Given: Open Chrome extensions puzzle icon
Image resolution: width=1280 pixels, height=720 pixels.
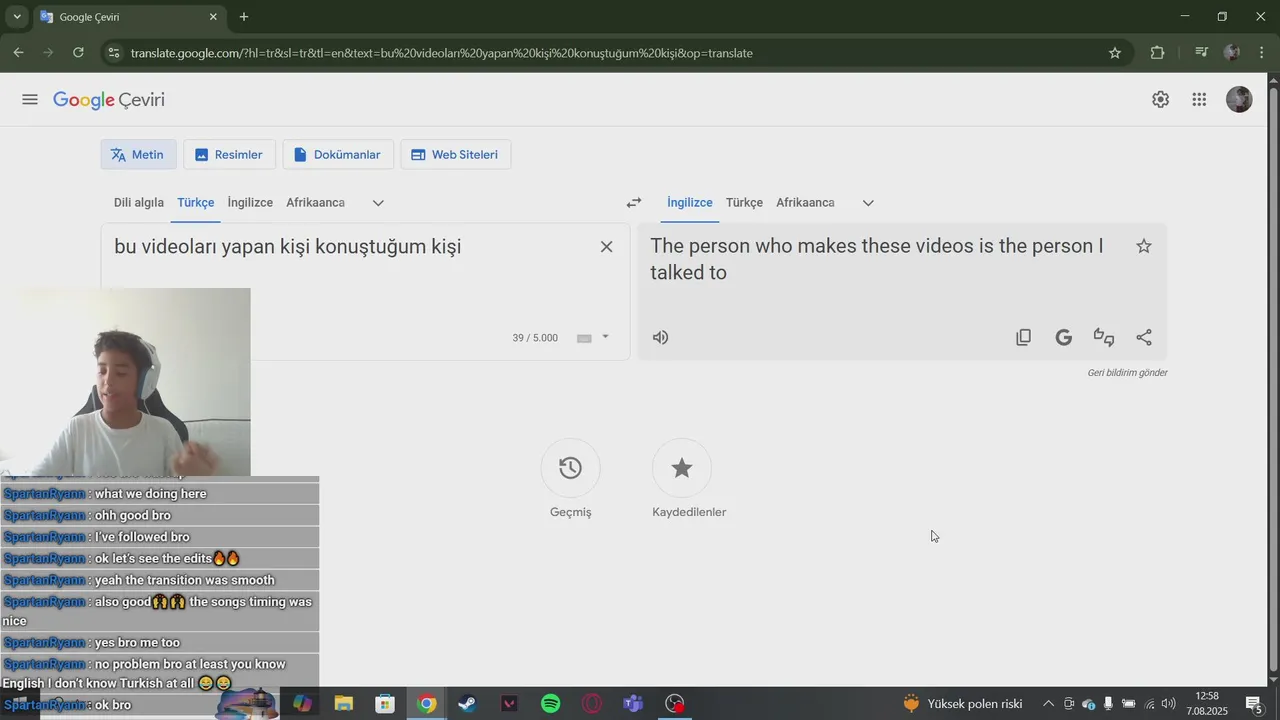Looking at the screenshot, I should pyautogui.click(x=1158, y=53).
